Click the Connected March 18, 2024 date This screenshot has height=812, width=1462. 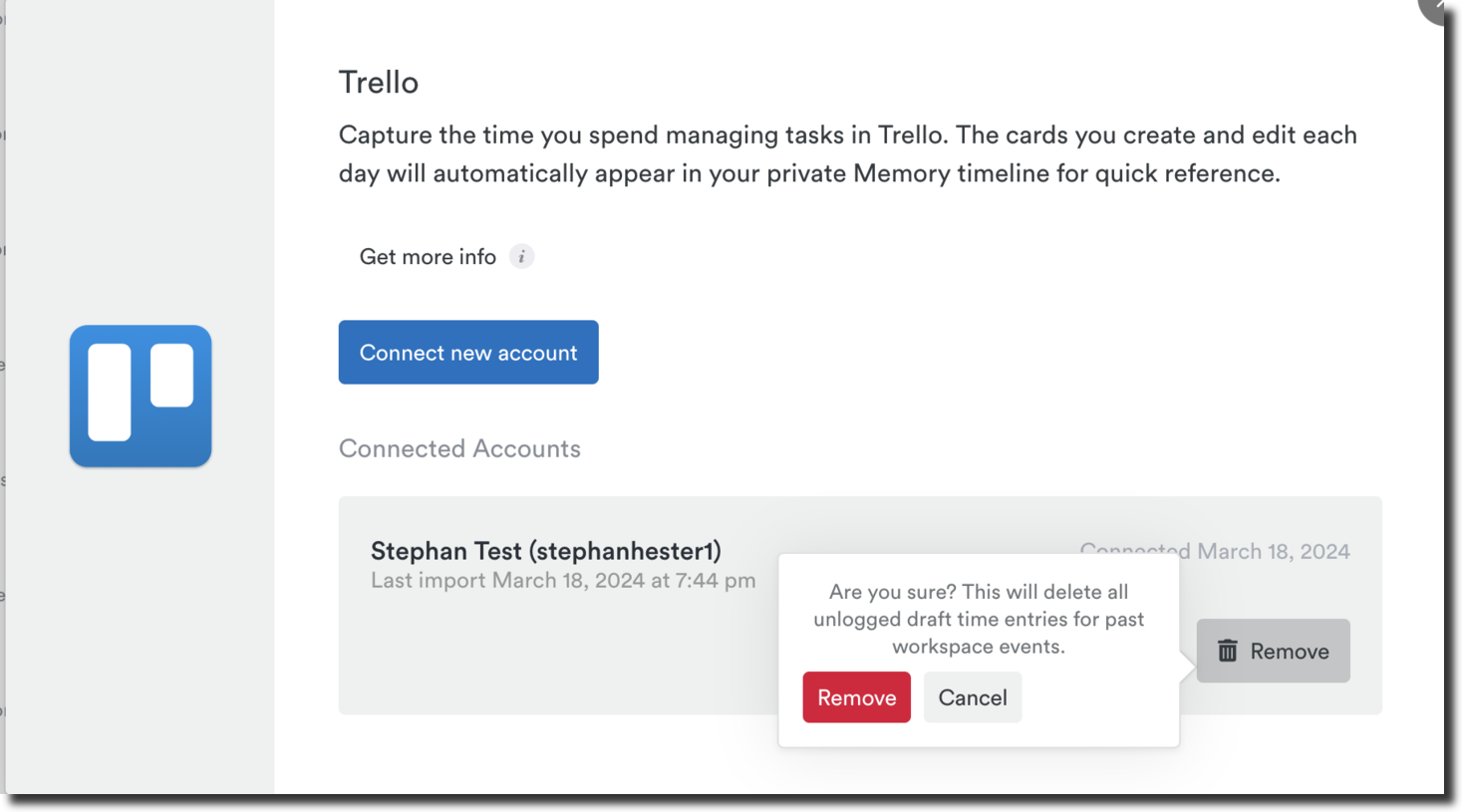[1215, 551]
